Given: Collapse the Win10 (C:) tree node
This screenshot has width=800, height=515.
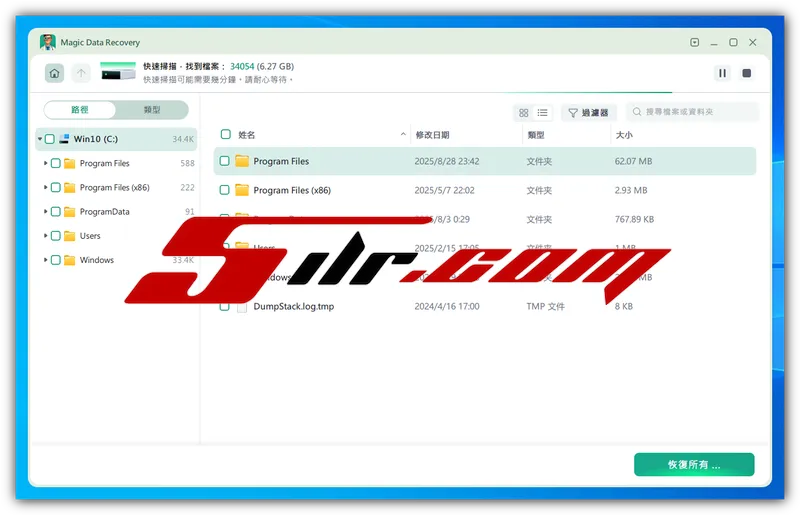Looking at the screenshot, I should click(x=40, y=139).
